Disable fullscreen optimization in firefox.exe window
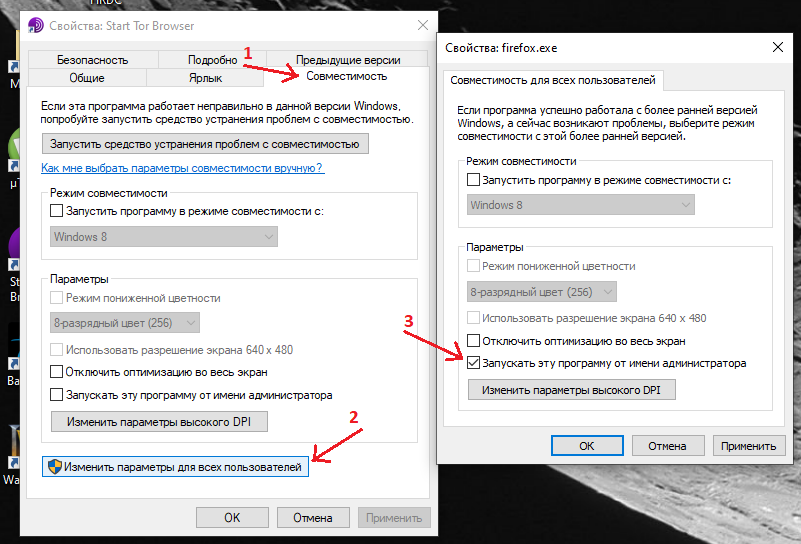This screenshot has height=544, width=801. (x=474, y=340)
